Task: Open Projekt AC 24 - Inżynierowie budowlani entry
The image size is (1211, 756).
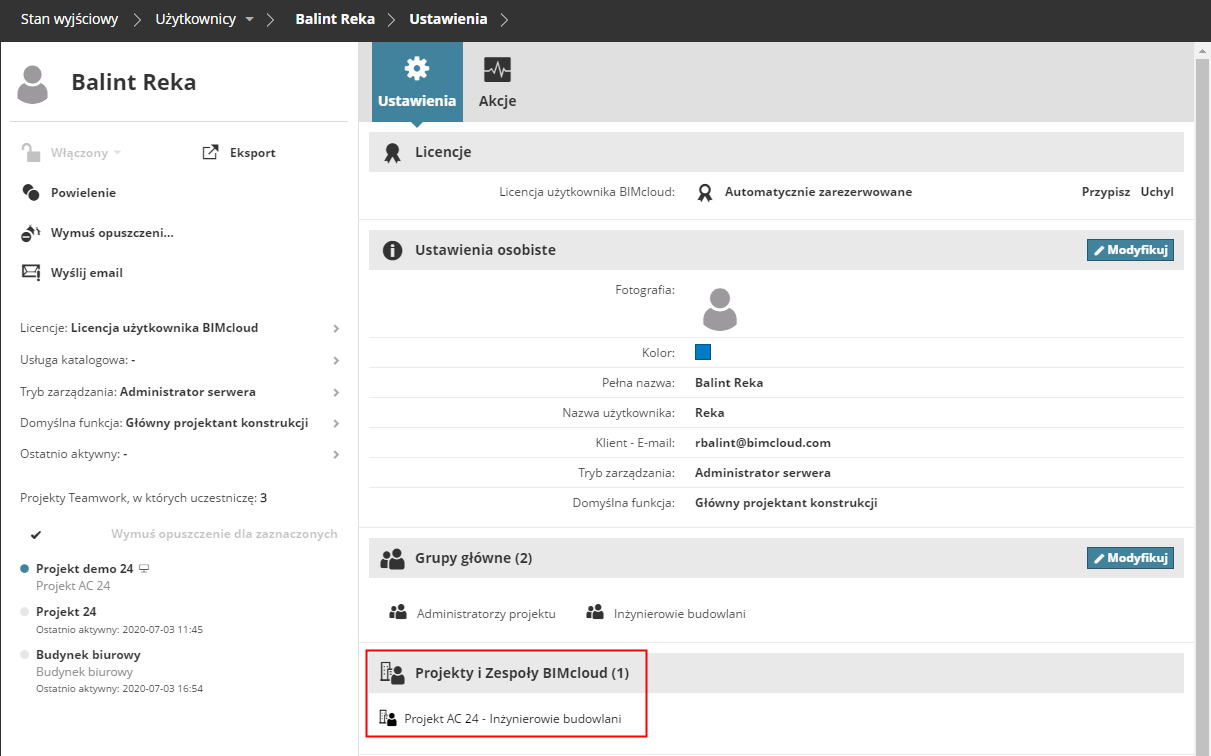Action: (x=512, y=718)
